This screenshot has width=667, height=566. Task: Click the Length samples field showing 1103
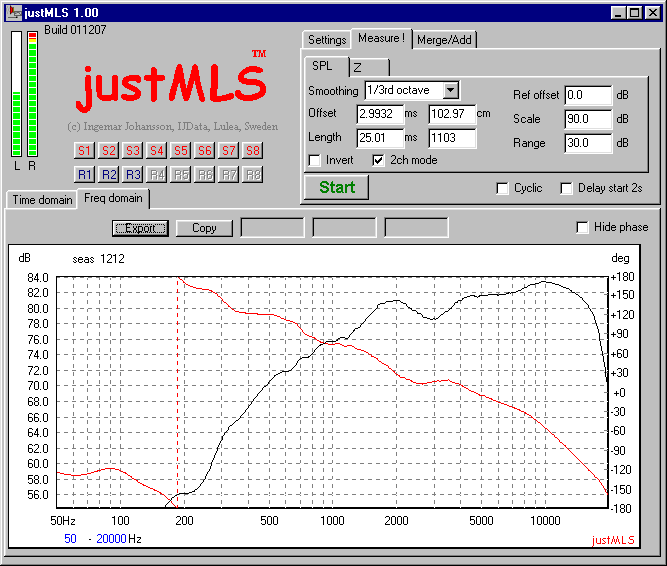click(x=452, y=138)
